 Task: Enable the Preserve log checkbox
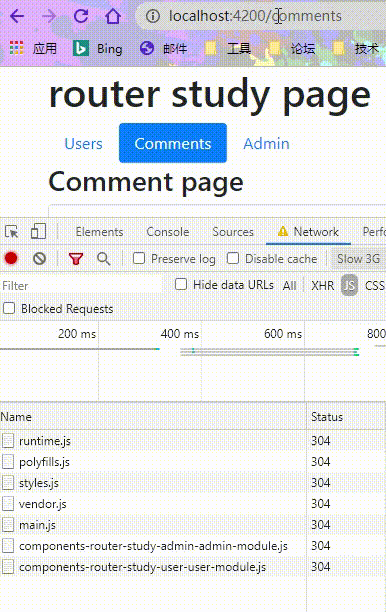point(139,258)
